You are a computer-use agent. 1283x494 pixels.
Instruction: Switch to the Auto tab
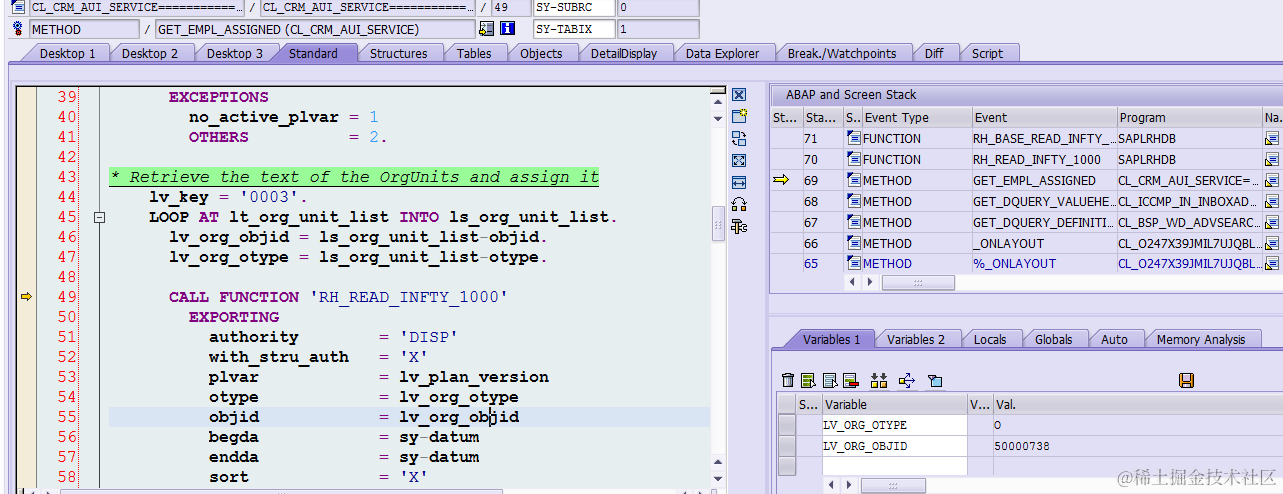pyautogui.click(x=1114, y=340)
